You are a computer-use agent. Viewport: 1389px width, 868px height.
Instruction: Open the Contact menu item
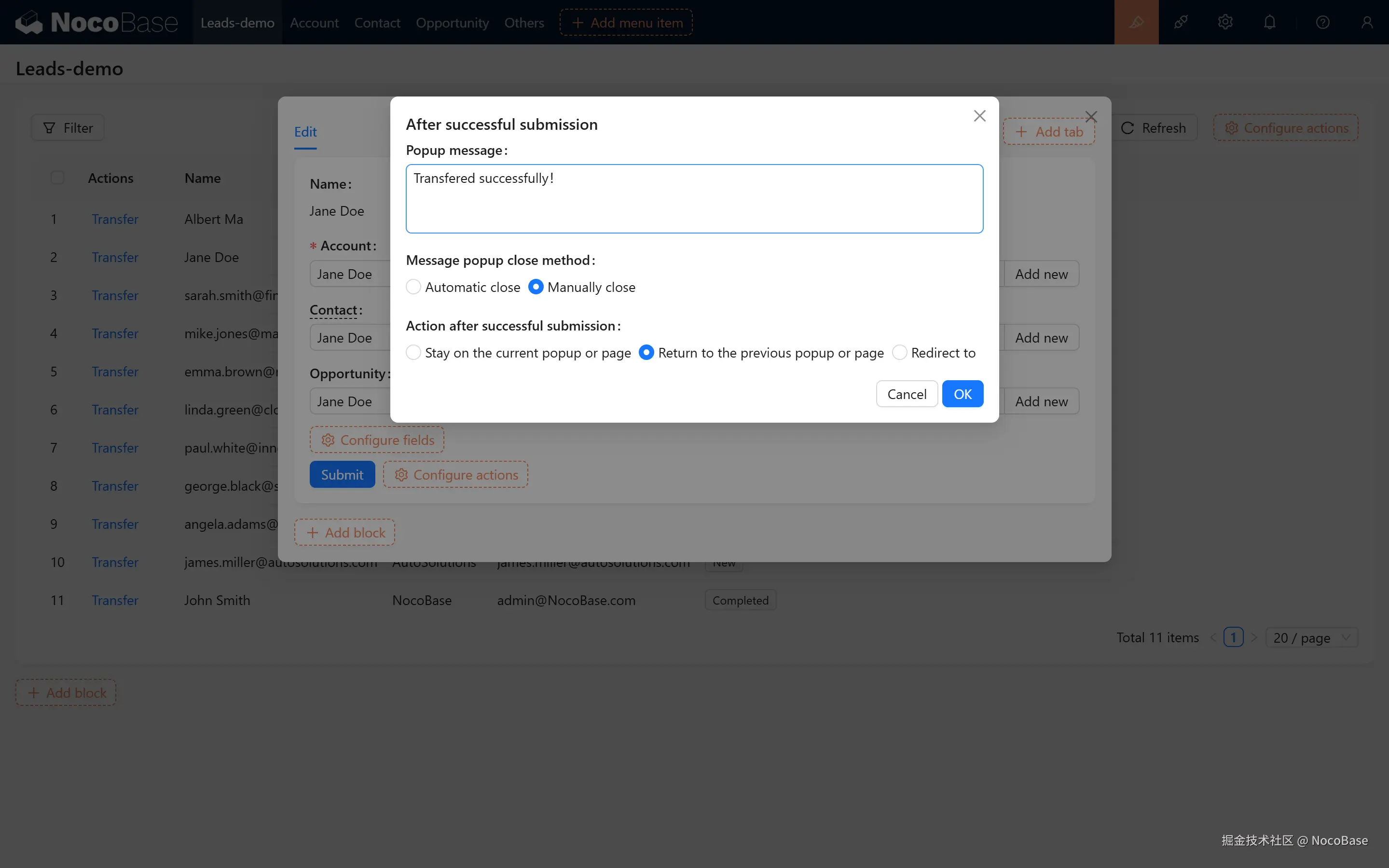click(x=377, y=22)
